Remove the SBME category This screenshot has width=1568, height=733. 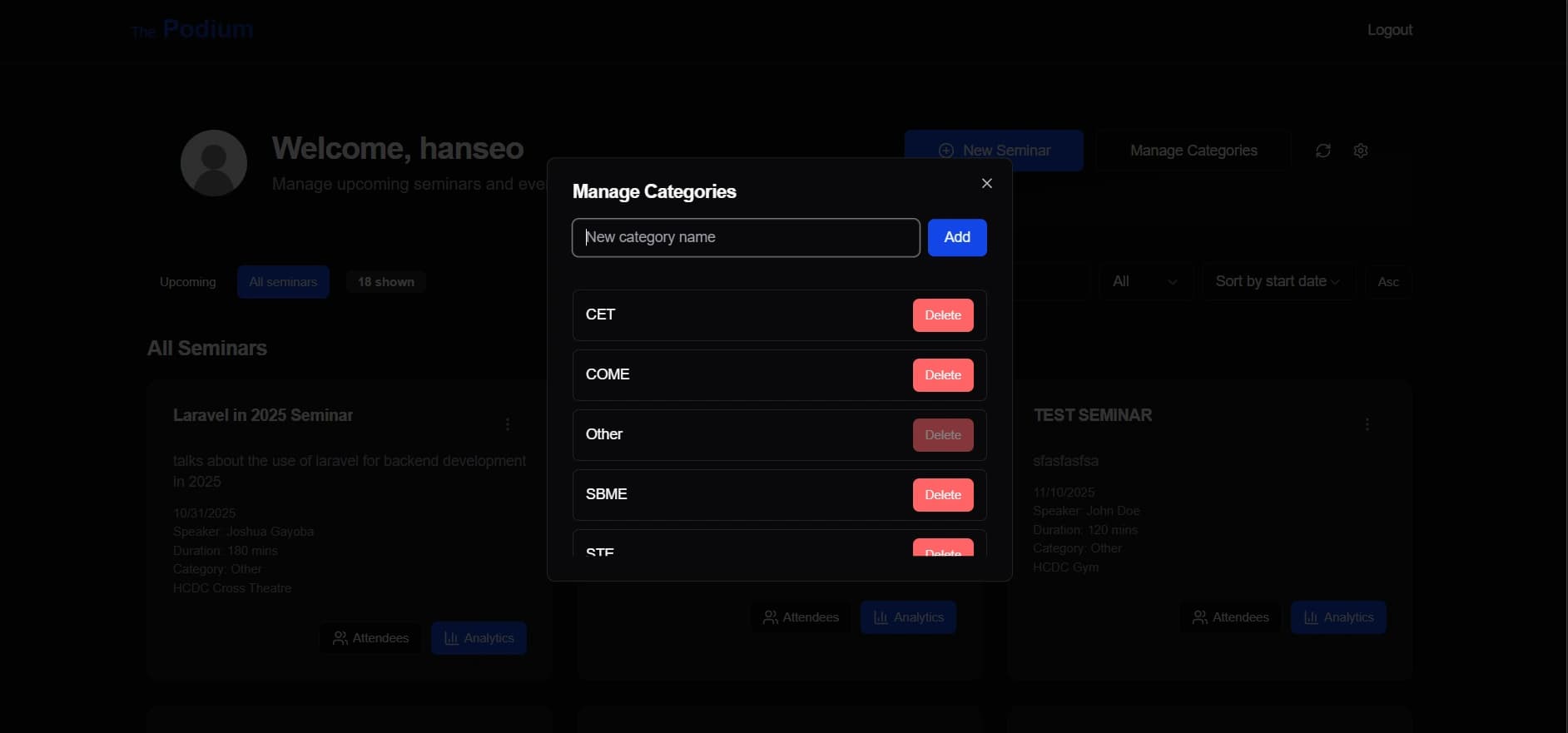coord(942,495)
